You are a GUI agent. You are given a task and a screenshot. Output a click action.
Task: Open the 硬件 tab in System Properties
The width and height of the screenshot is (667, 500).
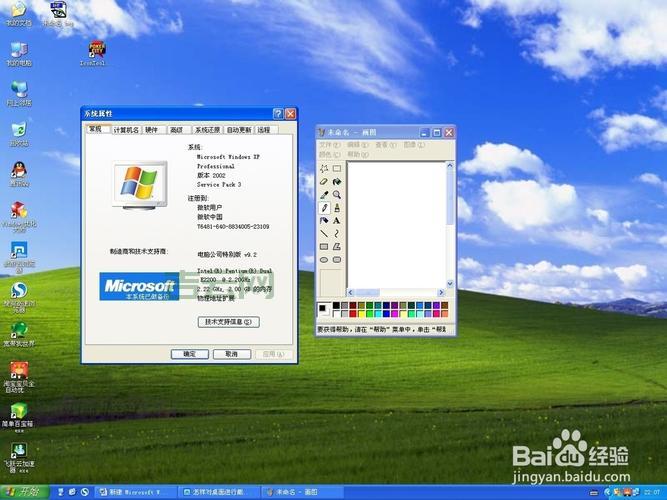[151, 130]
